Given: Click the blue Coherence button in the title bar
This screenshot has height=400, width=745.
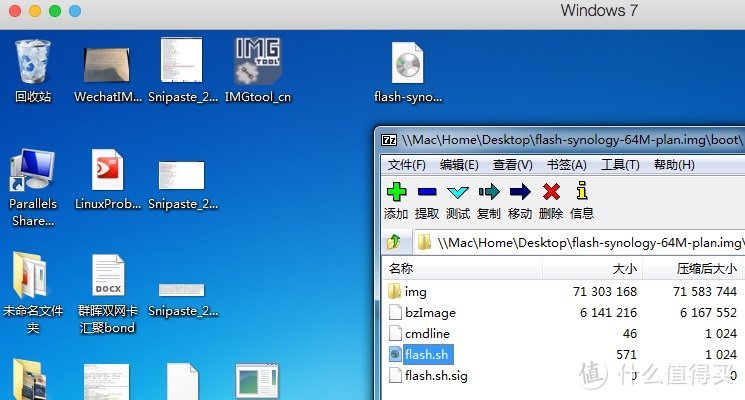Looking at the screenshot, I should pyautogui.click(x=75, y=11).
